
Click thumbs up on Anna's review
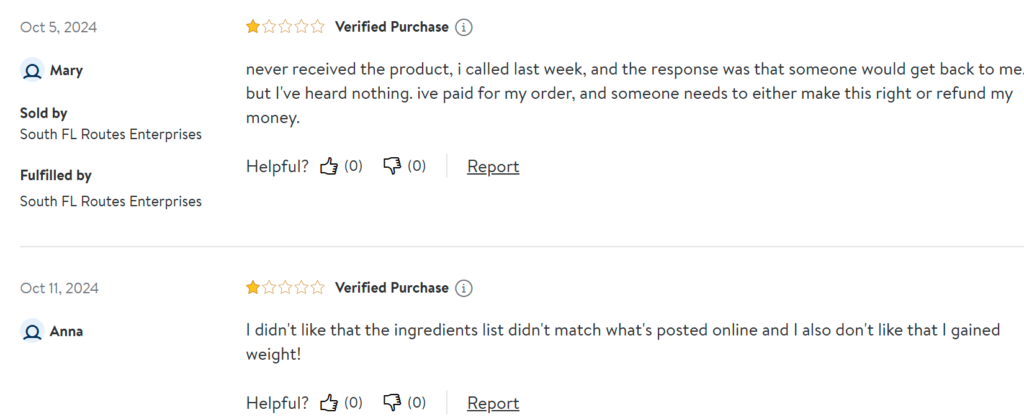point(329,403)
